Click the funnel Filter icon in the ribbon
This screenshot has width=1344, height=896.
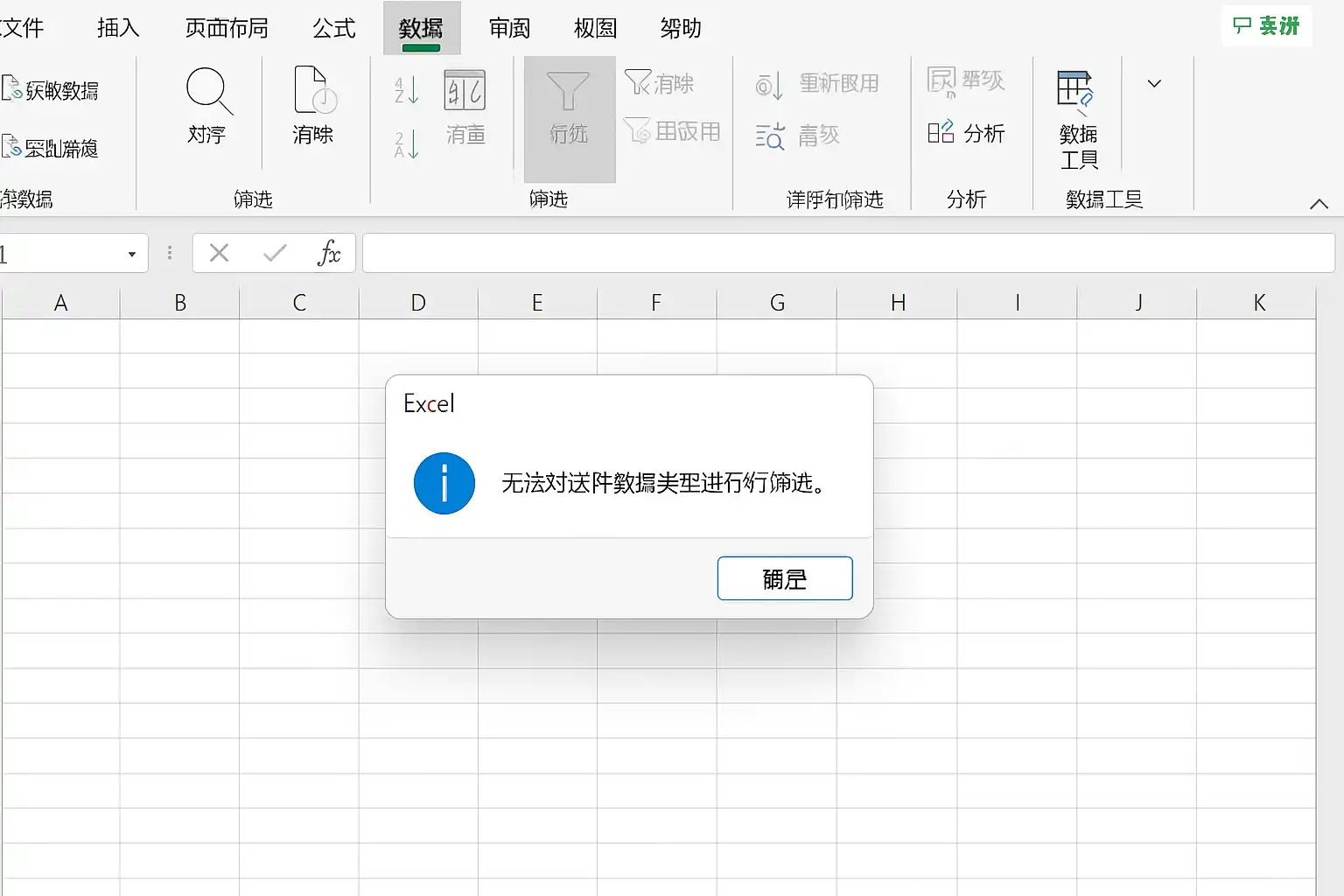pyautogui.click(x=568, y=92)
